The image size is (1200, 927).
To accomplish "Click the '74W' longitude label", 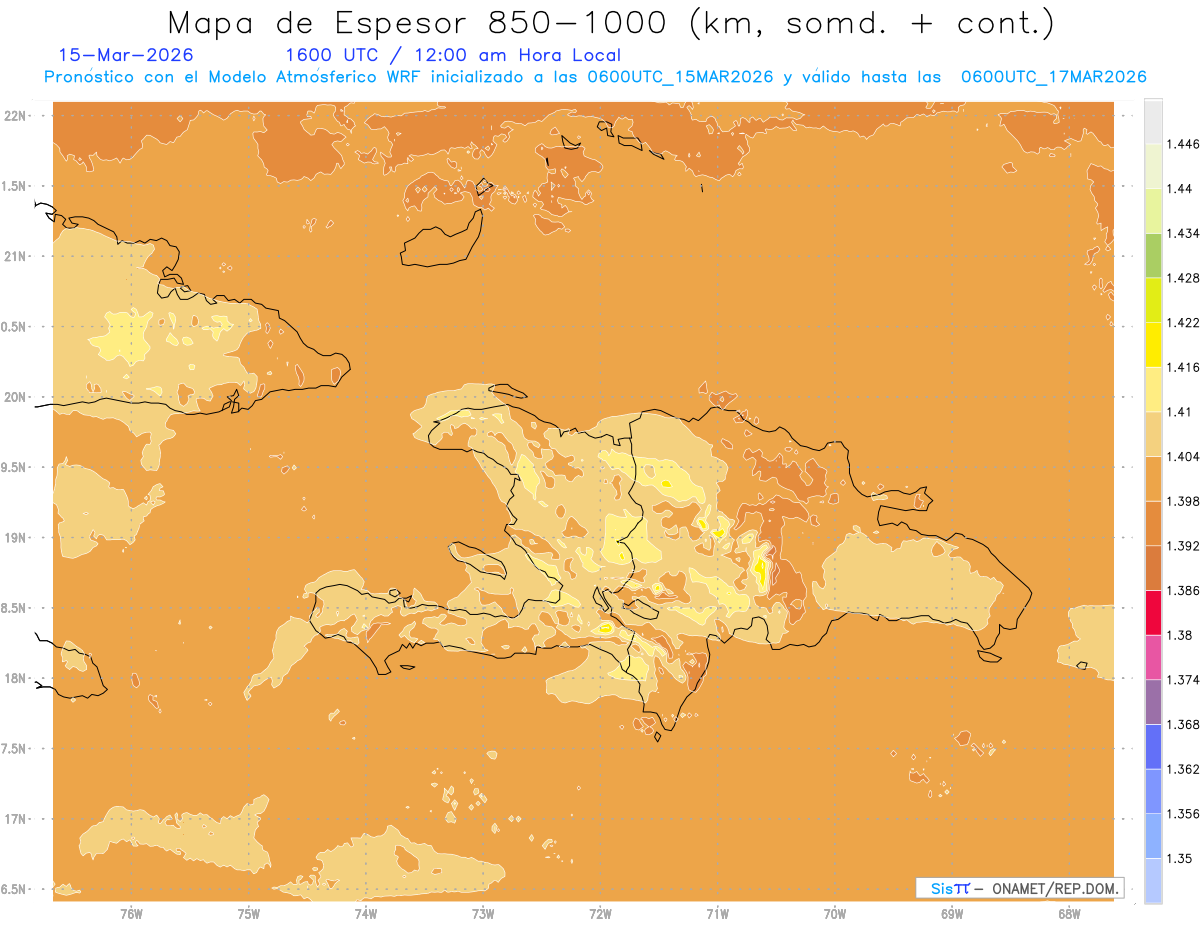I will (366, 914).
